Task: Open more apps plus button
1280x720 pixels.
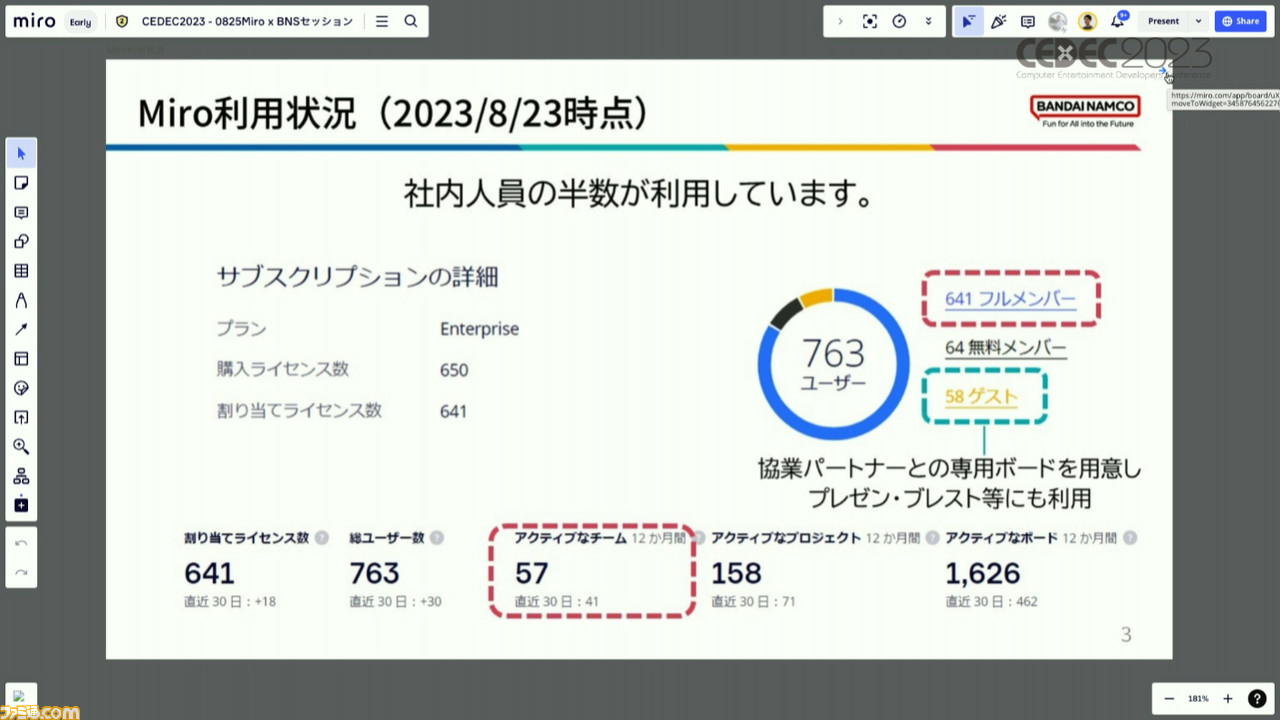Action: point(21,505)
